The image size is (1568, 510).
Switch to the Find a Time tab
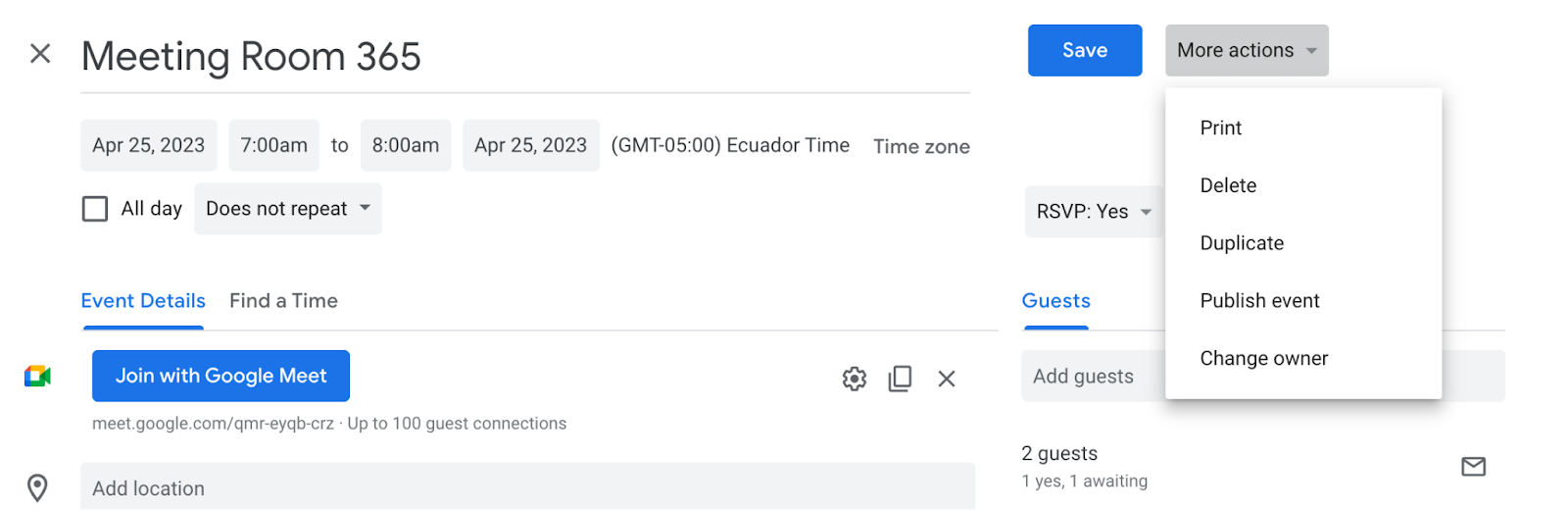click(x=283, y=301)
